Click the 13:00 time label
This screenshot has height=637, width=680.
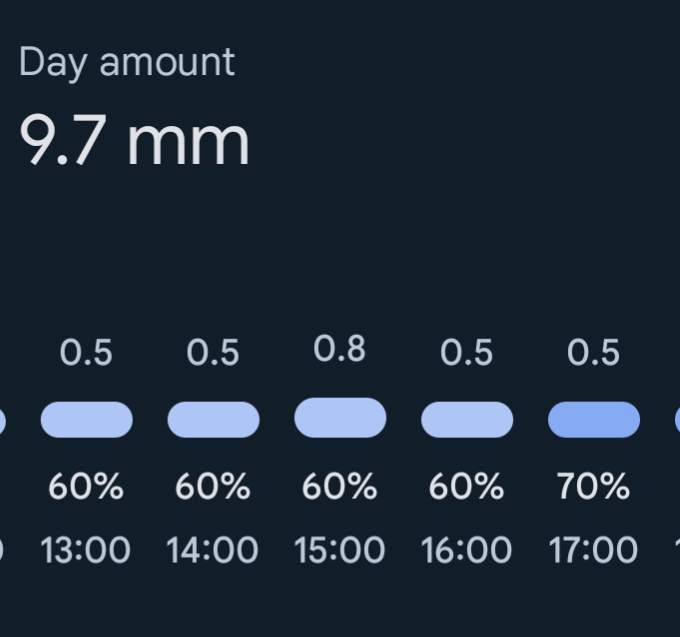(x=85, y=550)
